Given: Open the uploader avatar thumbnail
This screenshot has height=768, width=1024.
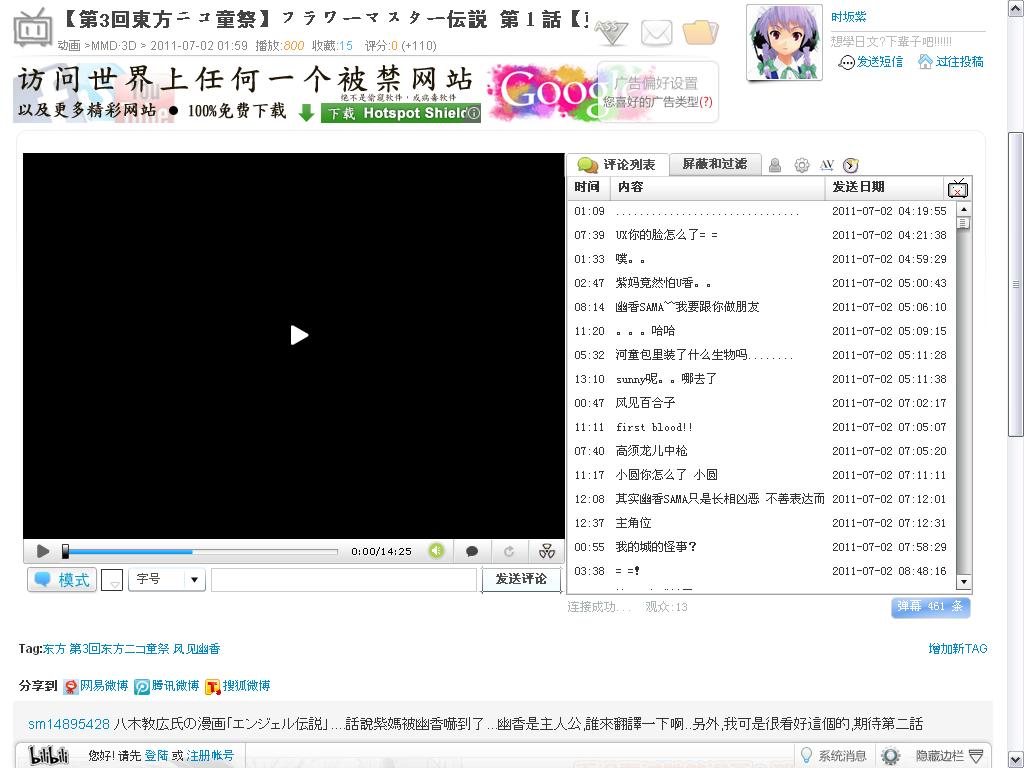Looking at the screenshot, I should tap(784, 42).
